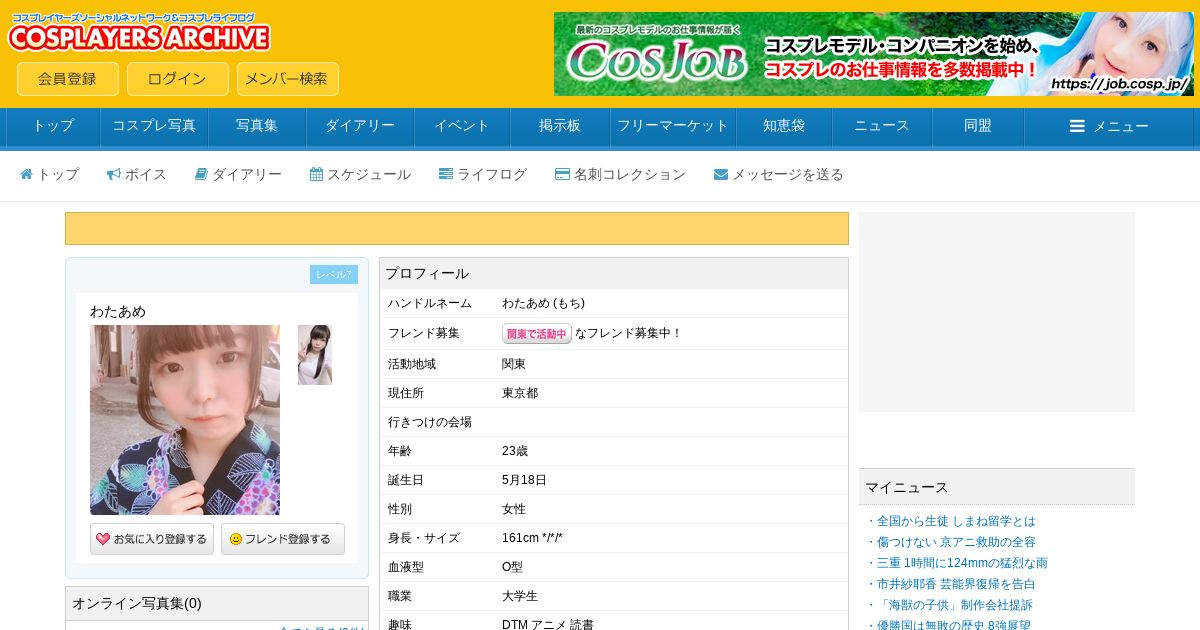
Task: Click the calendar スケジュール icon
Action: point(316,174)
